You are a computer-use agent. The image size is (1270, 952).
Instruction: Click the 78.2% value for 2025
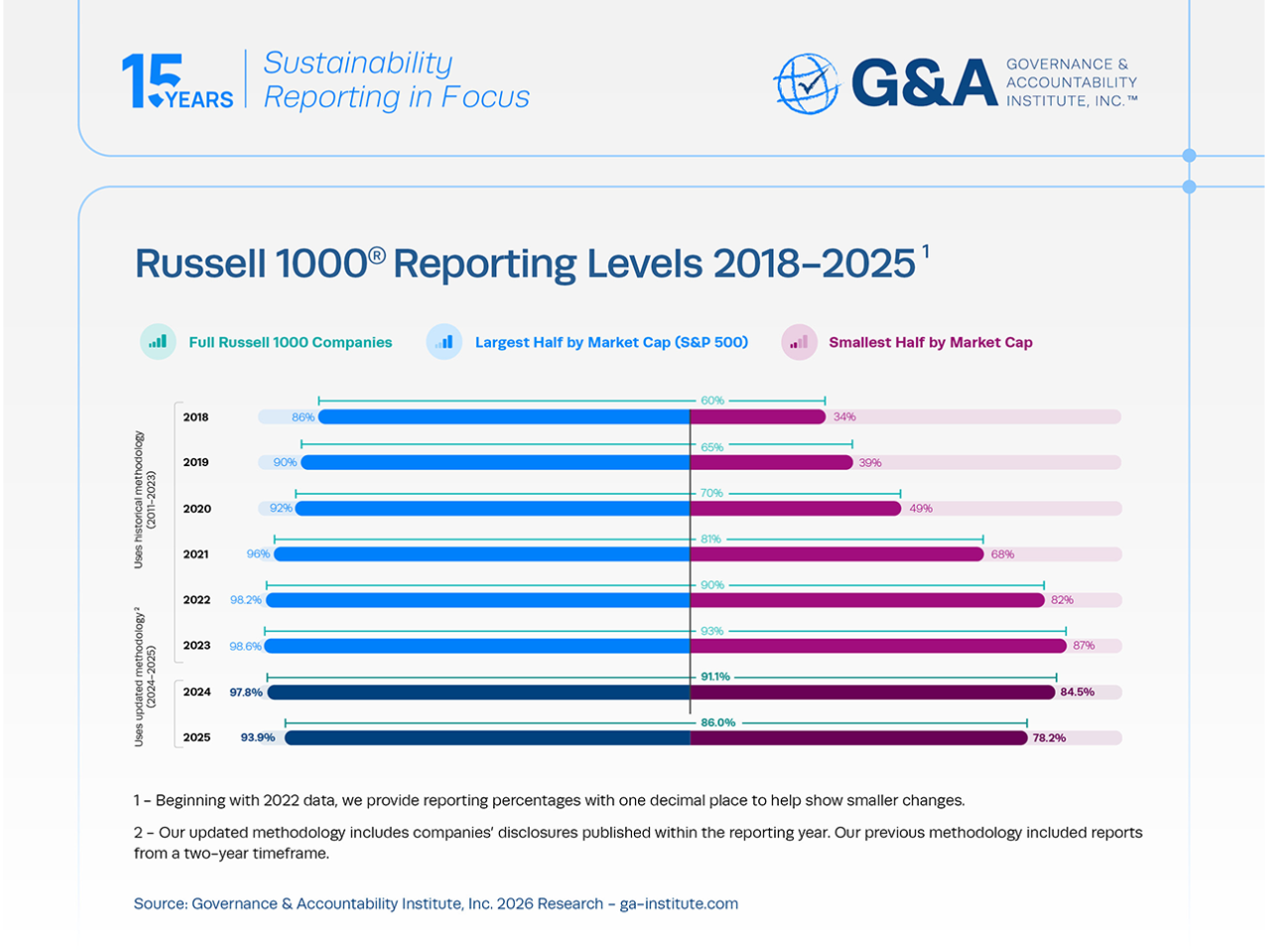[x=1049, y=738]
